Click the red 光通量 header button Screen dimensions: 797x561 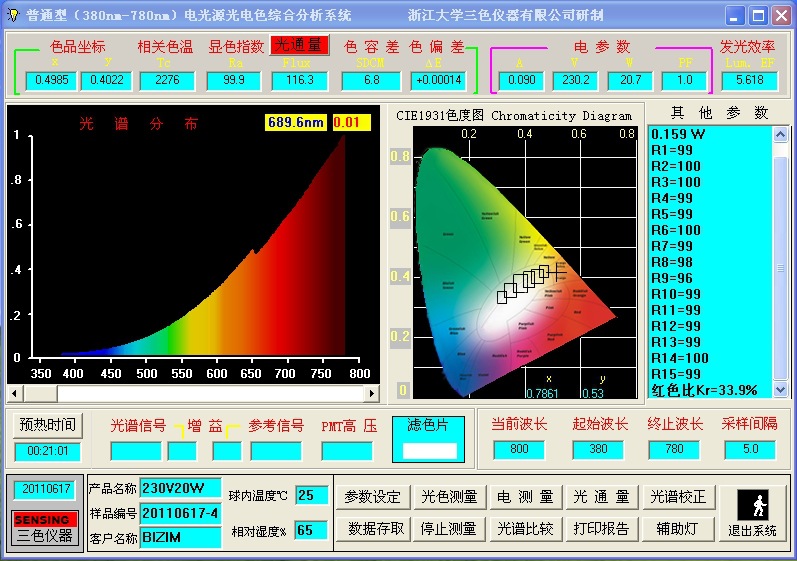point(299,45)
